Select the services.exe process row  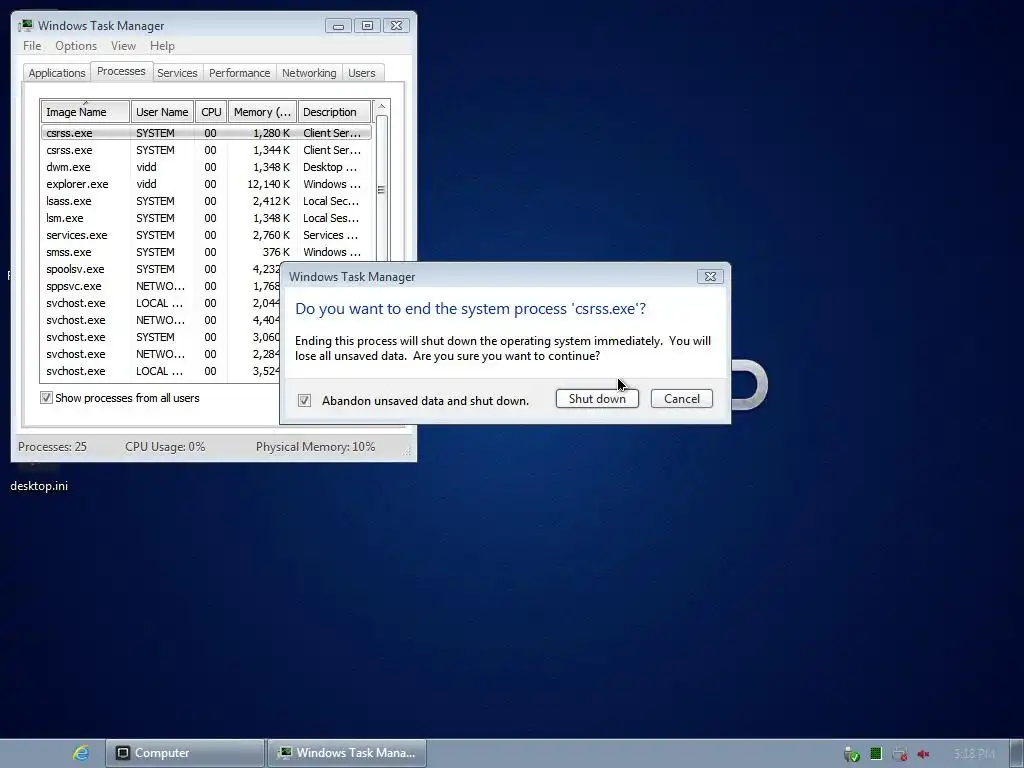coord(206,235)
